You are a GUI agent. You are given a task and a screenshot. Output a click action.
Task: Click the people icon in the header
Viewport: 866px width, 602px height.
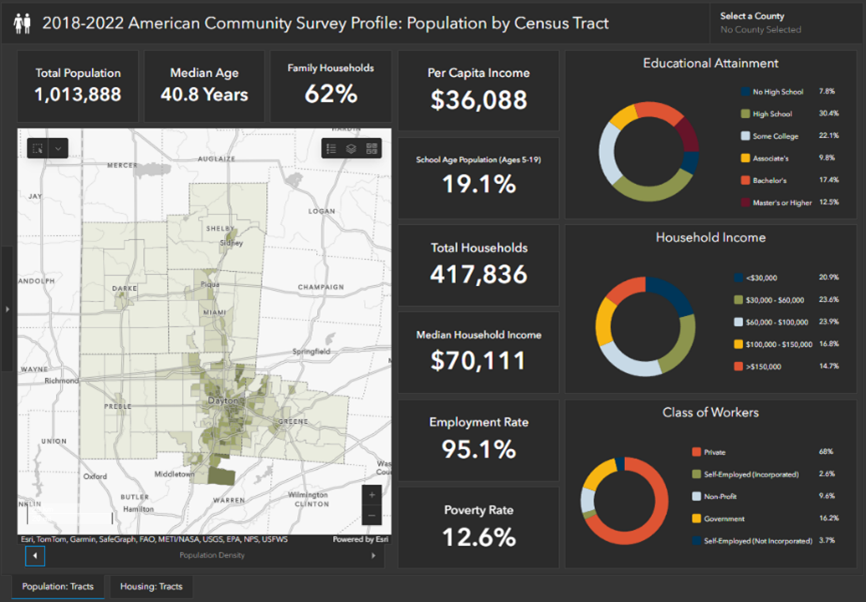(x=22, y=23)
